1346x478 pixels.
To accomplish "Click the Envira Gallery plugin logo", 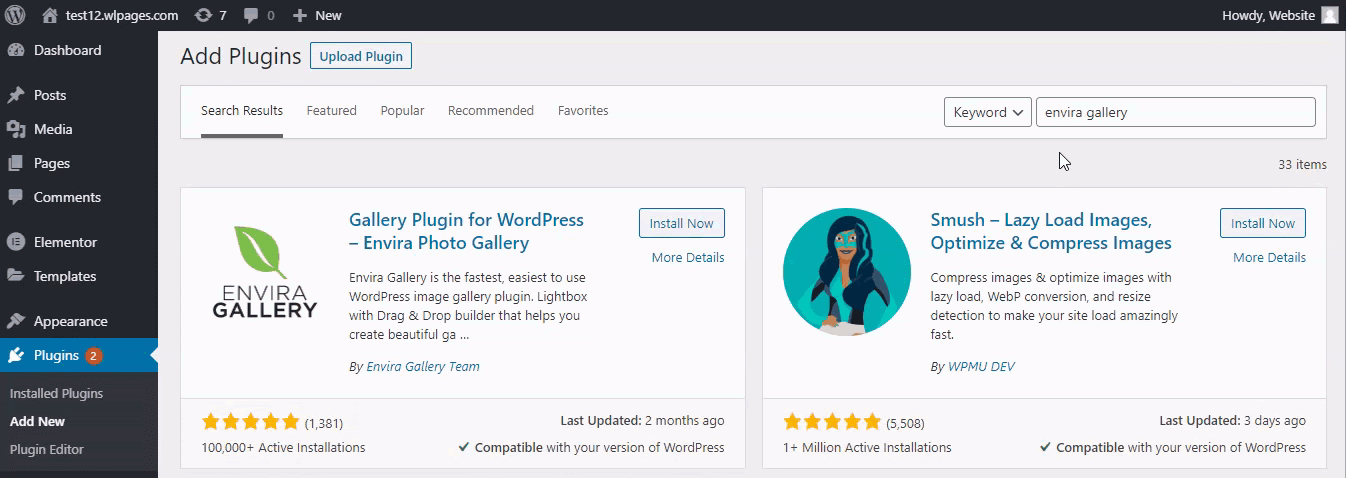I will [265, 270].
